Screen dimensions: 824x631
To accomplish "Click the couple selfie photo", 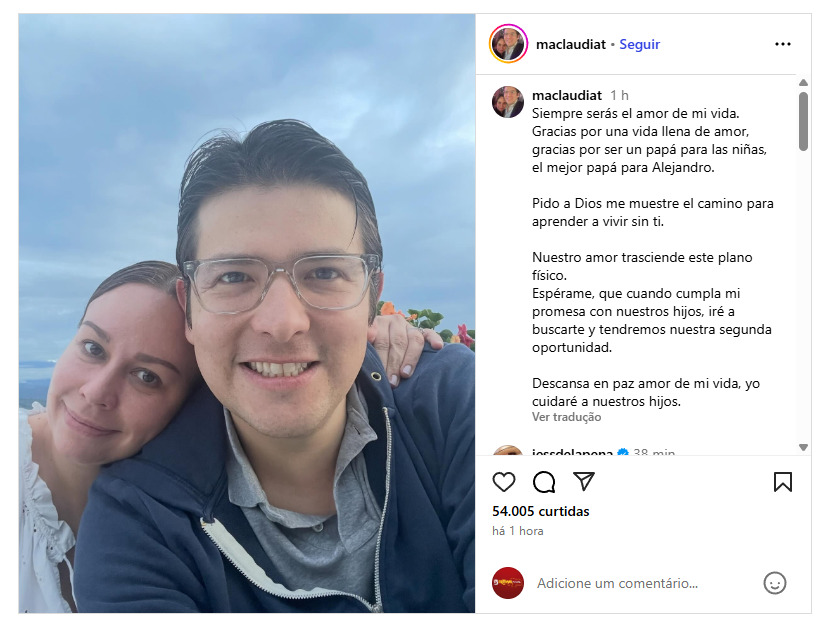I will [x=247, y=313].
